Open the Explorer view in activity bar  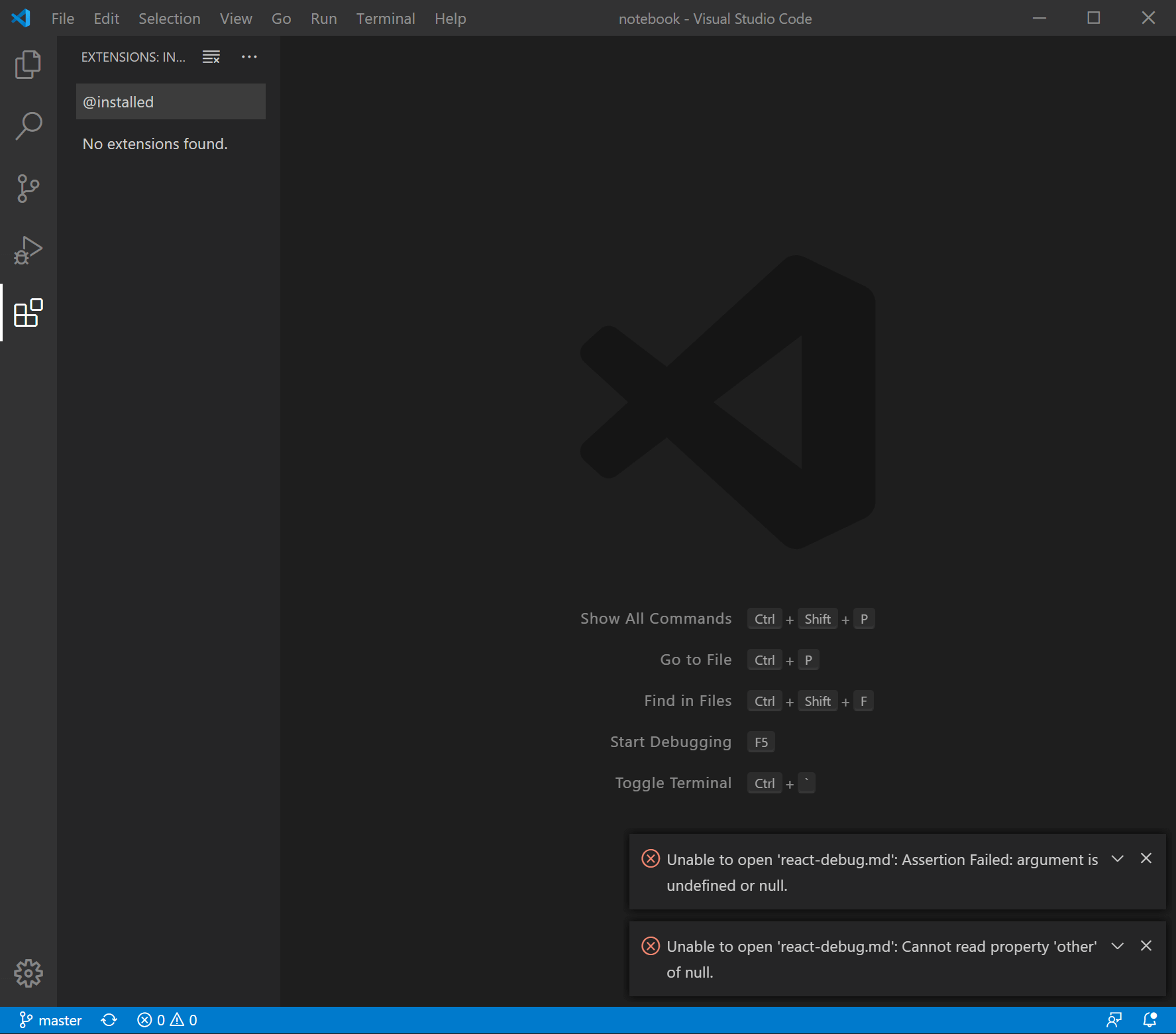[28, 64]
